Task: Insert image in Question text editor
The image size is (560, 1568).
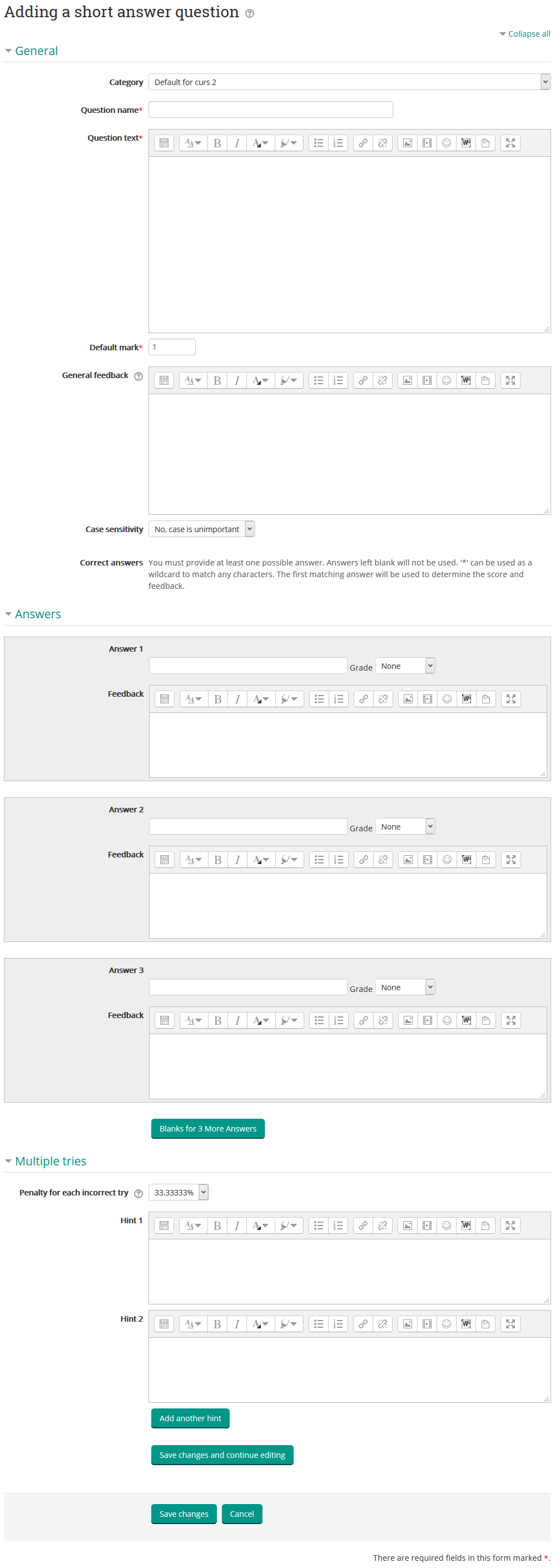Action: pos(407,143)
